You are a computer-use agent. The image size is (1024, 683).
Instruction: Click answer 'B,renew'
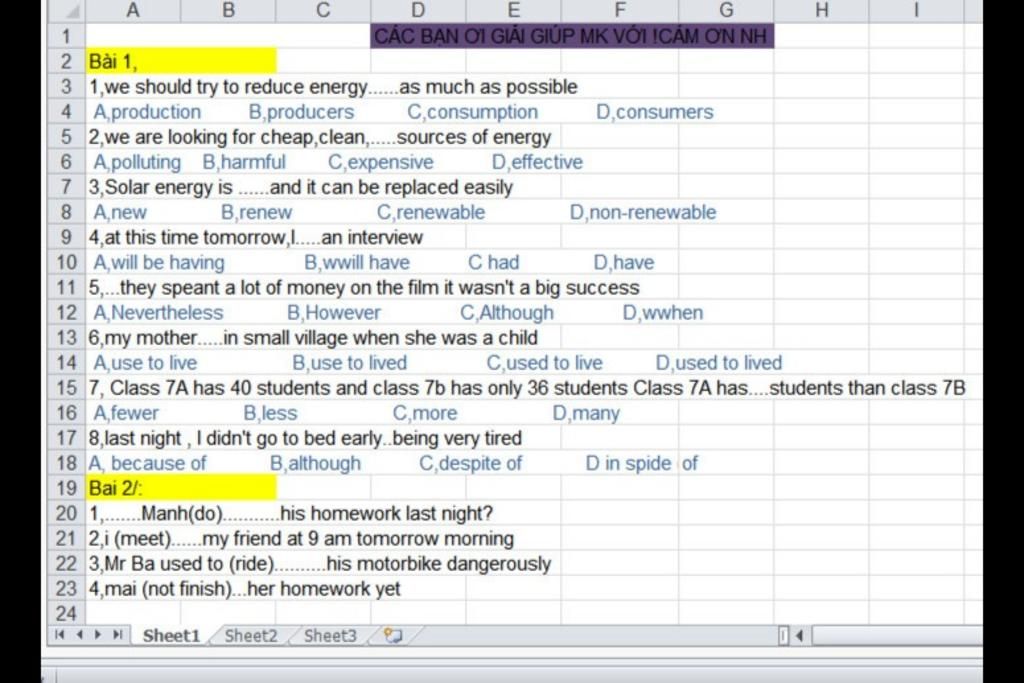(257, 212)
